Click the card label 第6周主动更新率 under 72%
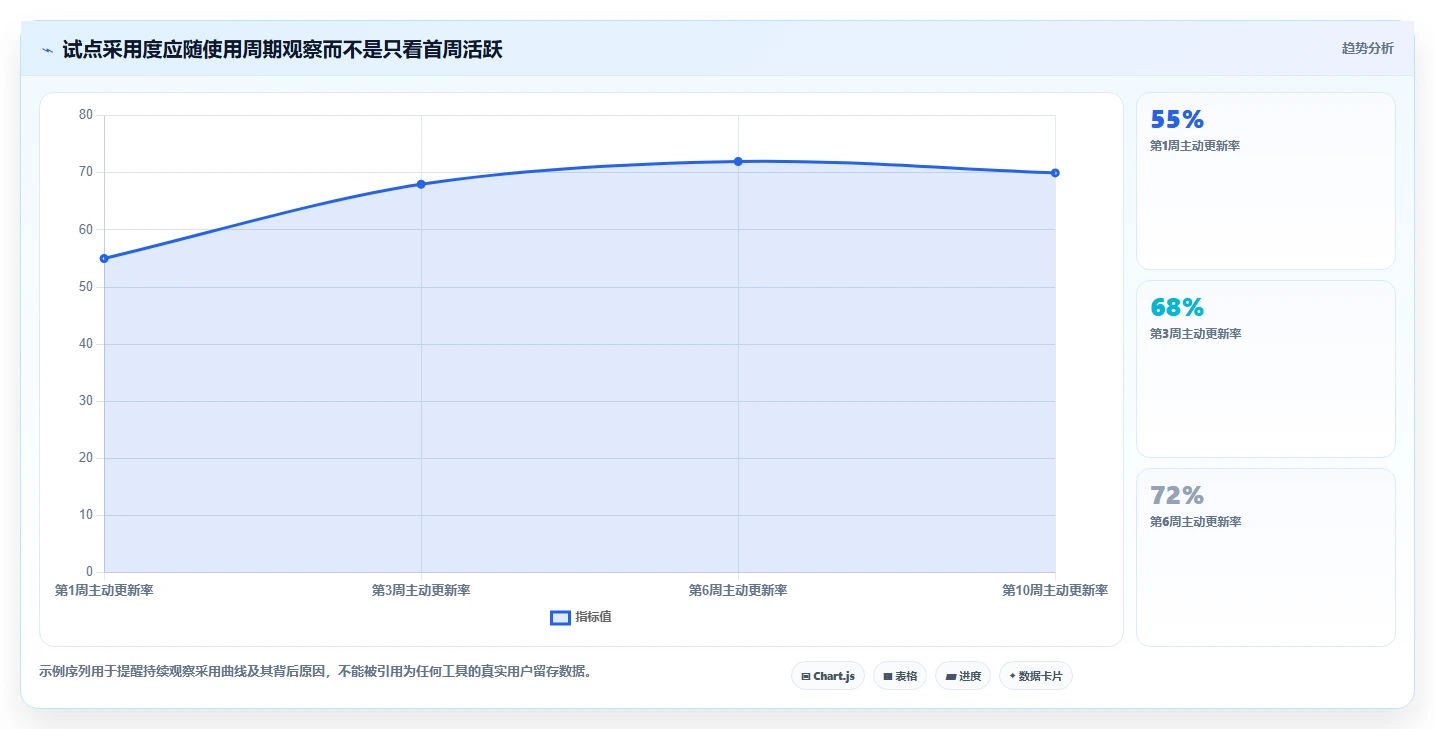This screenshot has width=1435, height=729. coord(1195,522)
